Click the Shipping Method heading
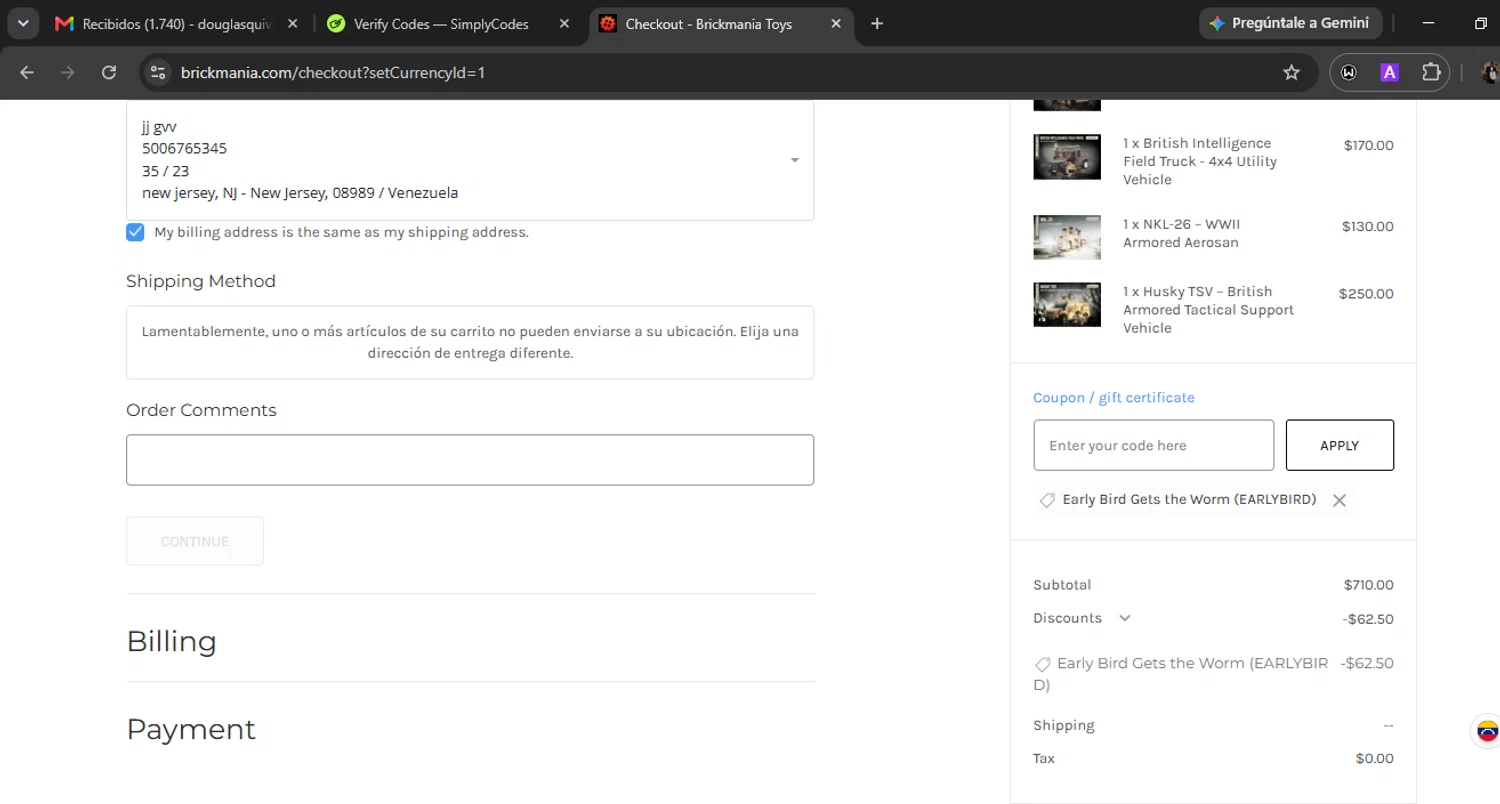The width and height of the screenshot is (1500, 804). click(x=201, y=281)
